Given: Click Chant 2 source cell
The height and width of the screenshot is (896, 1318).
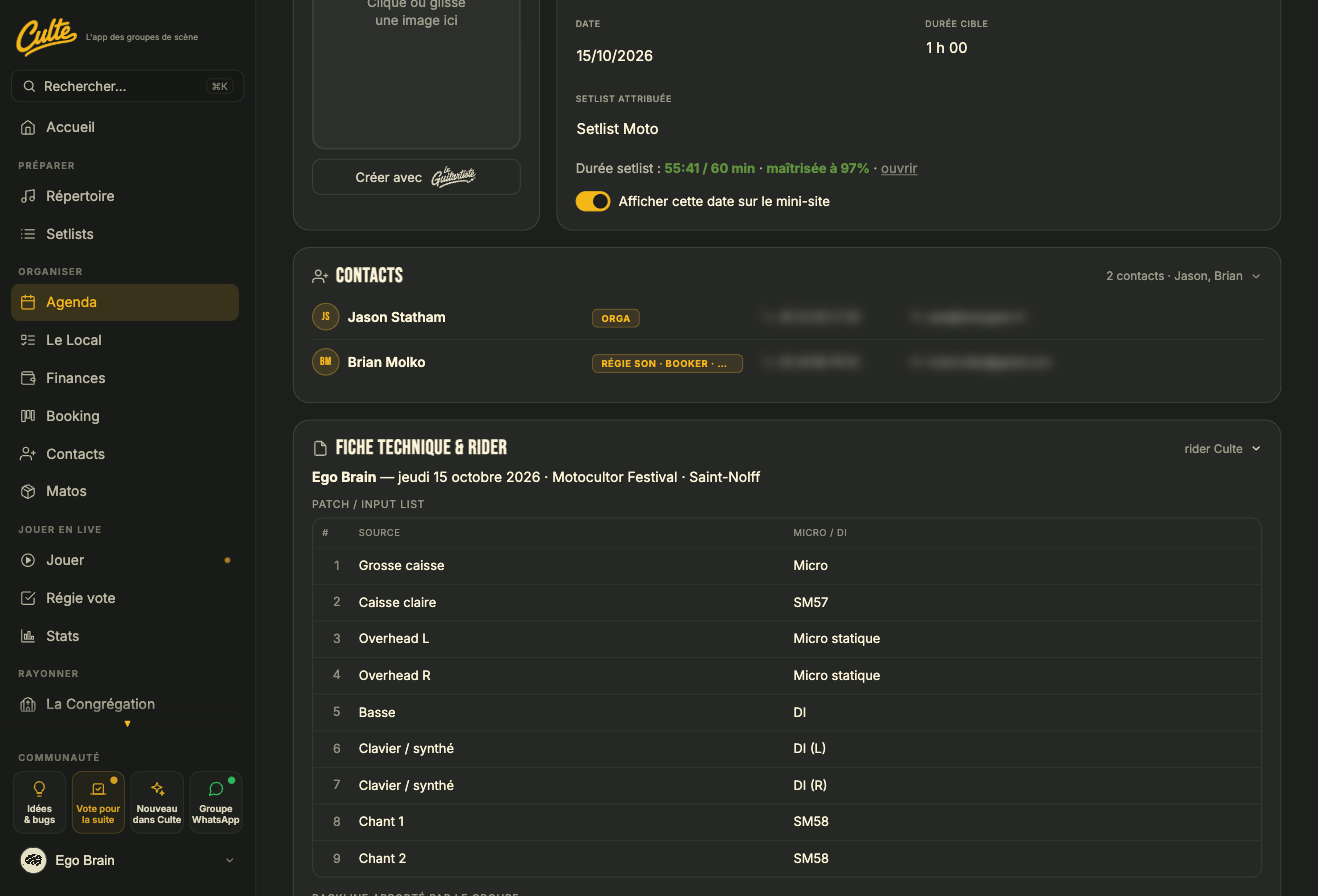Looking at the screenshot, I should point(382,858).
